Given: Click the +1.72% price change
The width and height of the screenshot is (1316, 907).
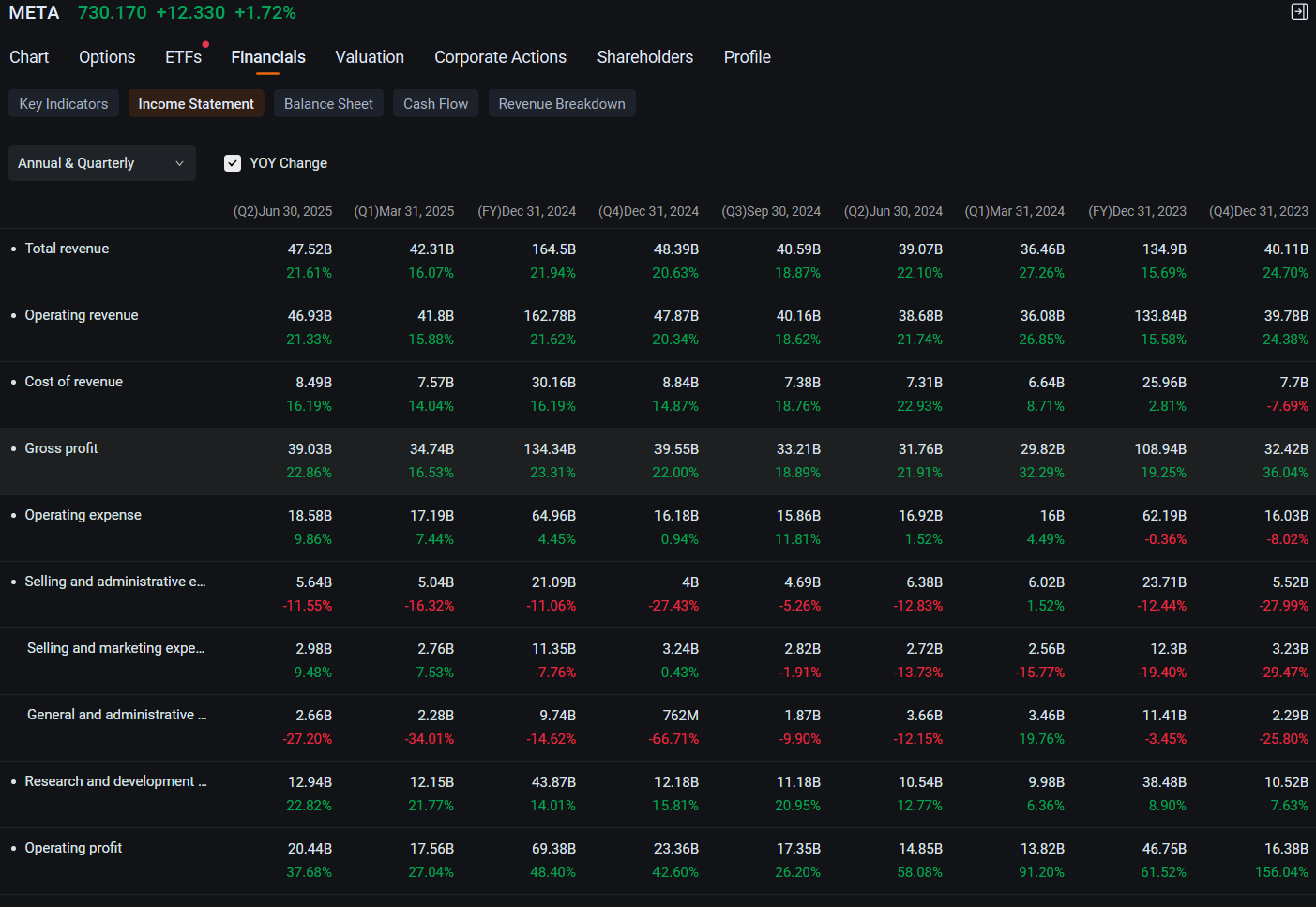Looking at the screenshot, I should click(x=265, y=13).
